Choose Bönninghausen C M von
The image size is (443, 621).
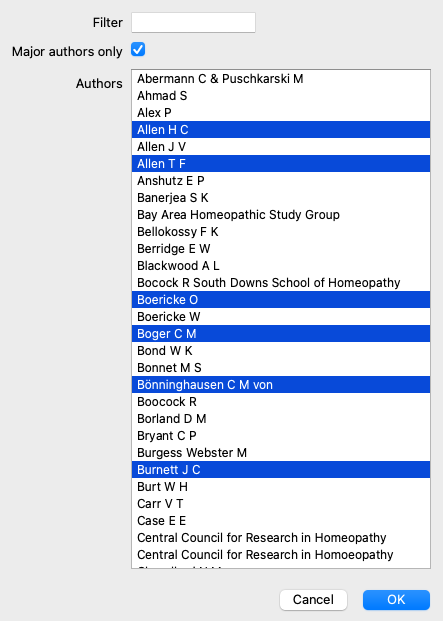click(281, 385)
